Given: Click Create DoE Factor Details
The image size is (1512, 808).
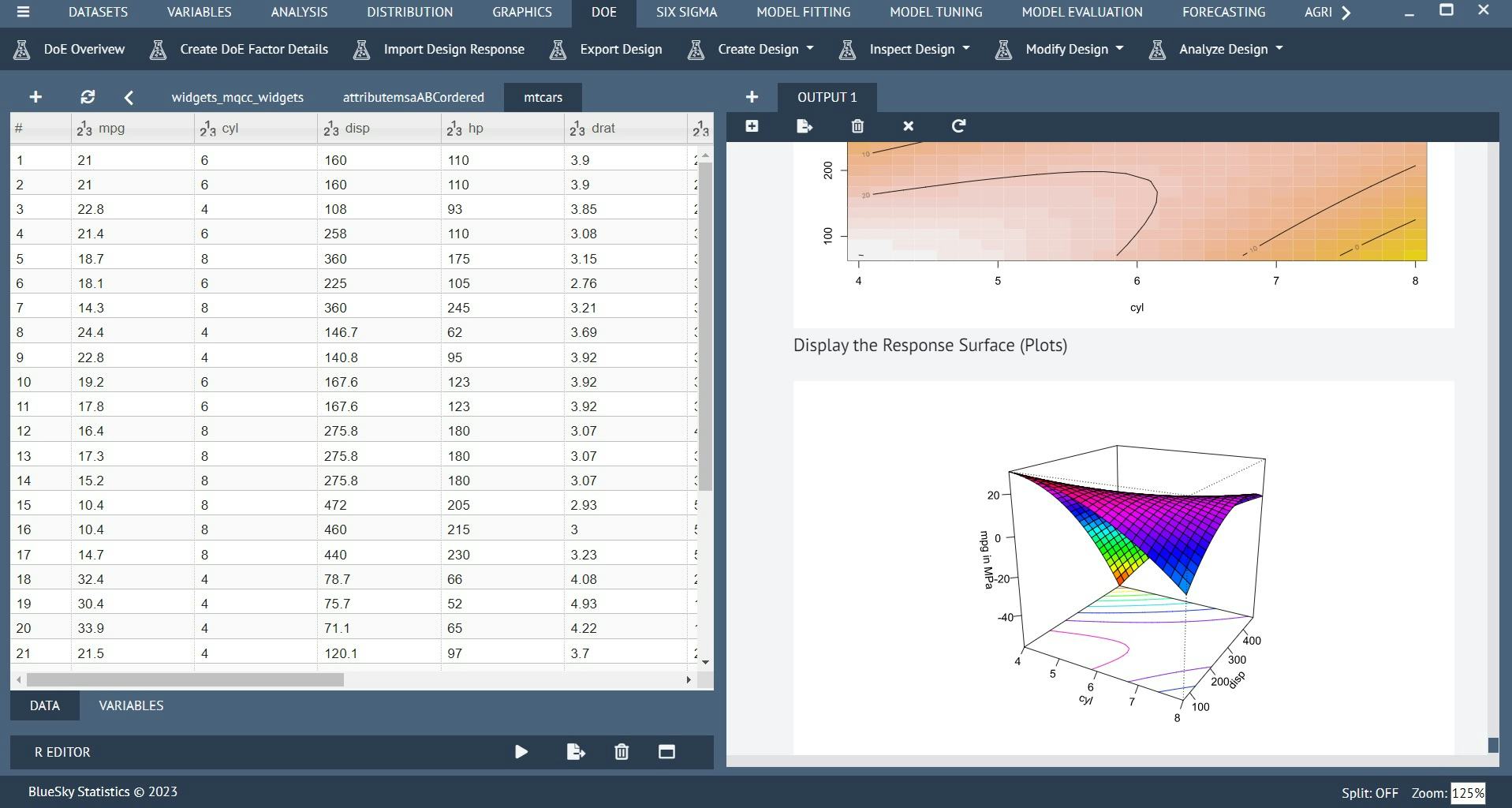Looking at the screenshot, I should point(254,49).
